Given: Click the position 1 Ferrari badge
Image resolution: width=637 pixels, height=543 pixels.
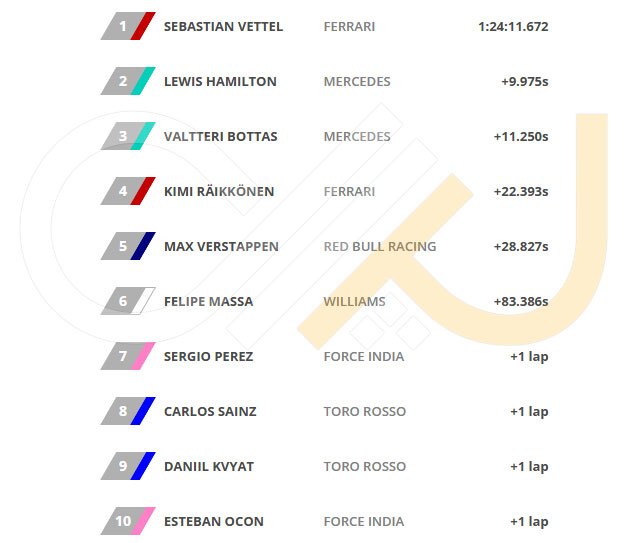Looking at the screenshot, I should click(128, 26).
